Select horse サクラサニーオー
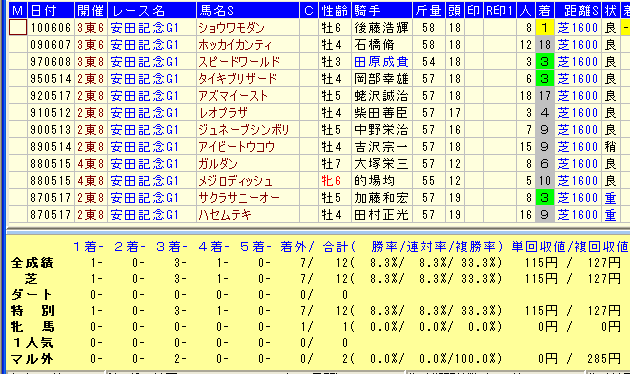 coord(239,198)
